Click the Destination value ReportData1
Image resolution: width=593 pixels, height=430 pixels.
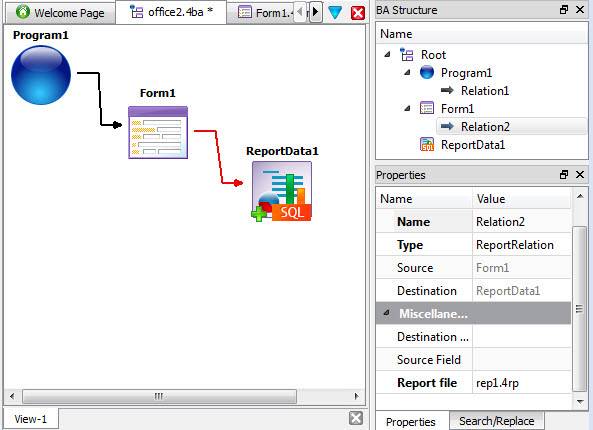tap(522, 291)
